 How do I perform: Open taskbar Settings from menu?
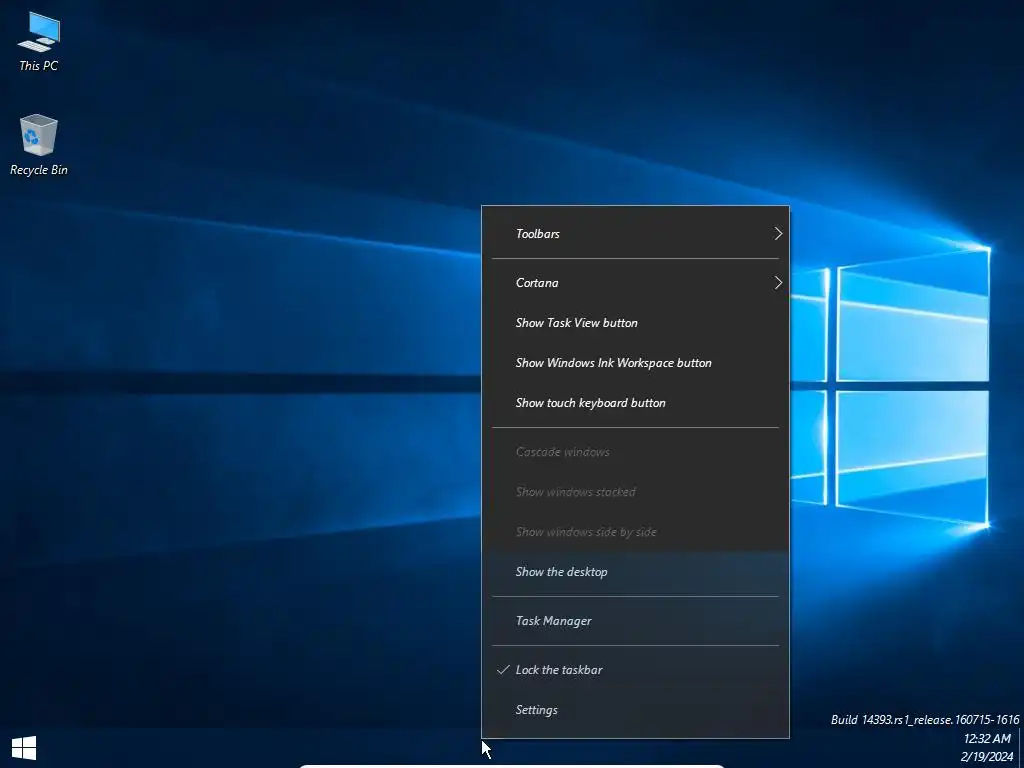point(635,710)
